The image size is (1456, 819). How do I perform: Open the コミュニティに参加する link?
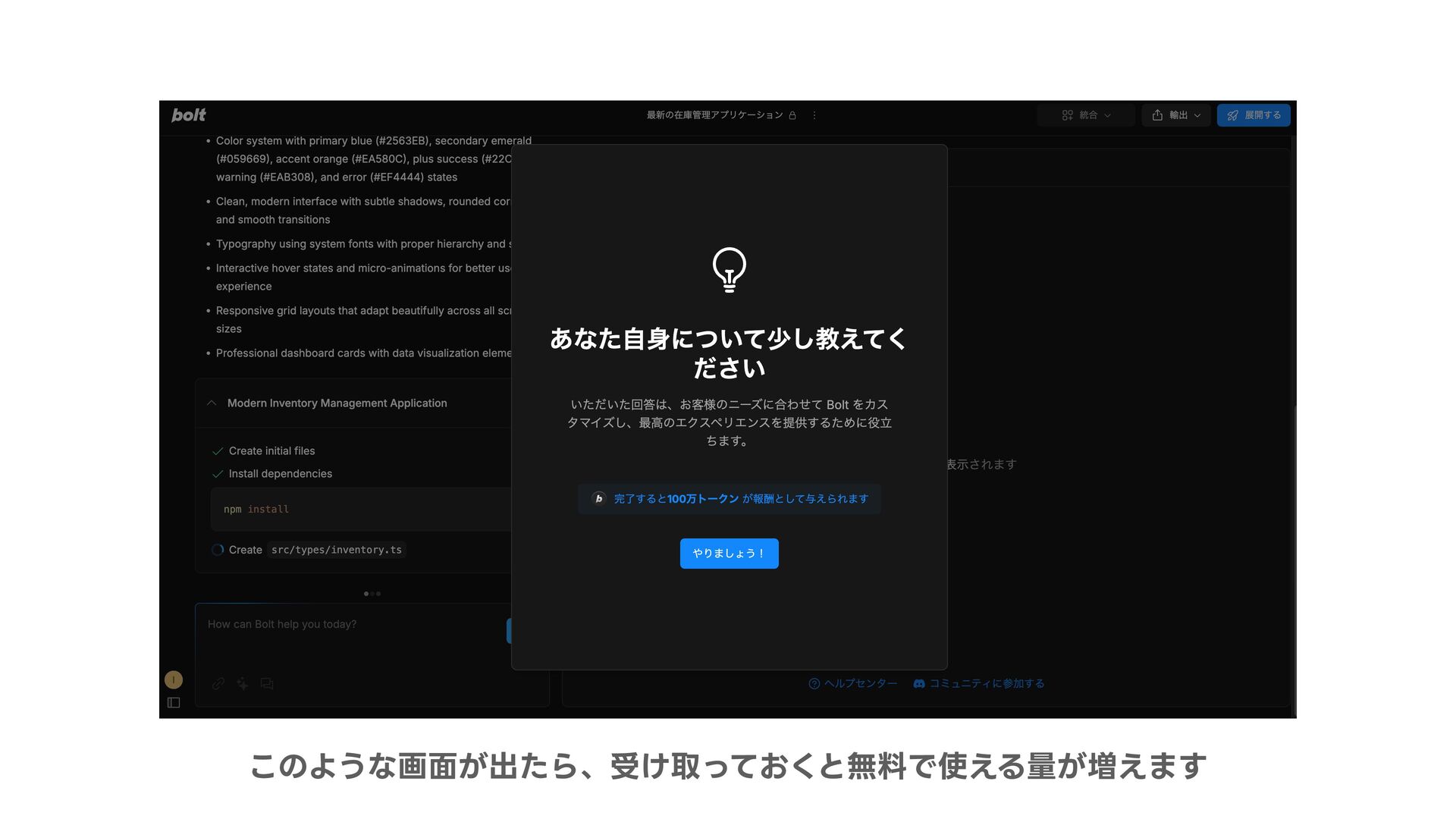tap(979, 684)
